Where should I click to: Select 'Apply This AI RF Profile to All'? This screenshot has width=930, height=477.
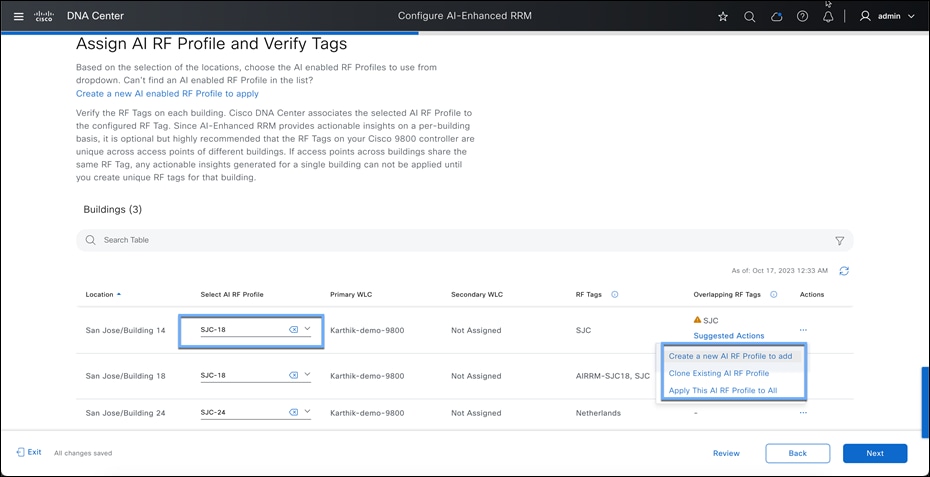coord(722,390)
